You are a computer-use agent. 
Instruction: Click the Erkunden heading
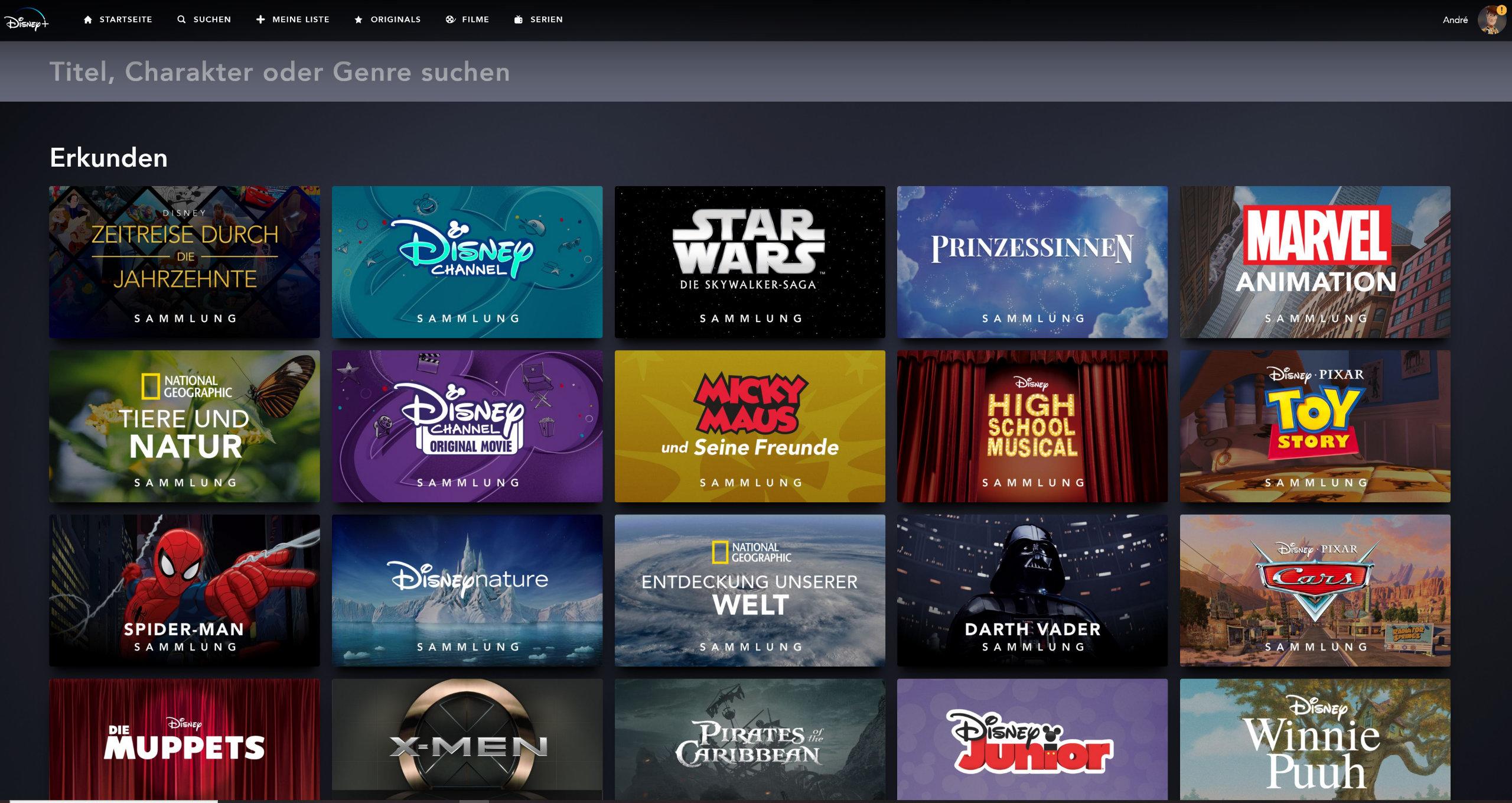[109, 158]
